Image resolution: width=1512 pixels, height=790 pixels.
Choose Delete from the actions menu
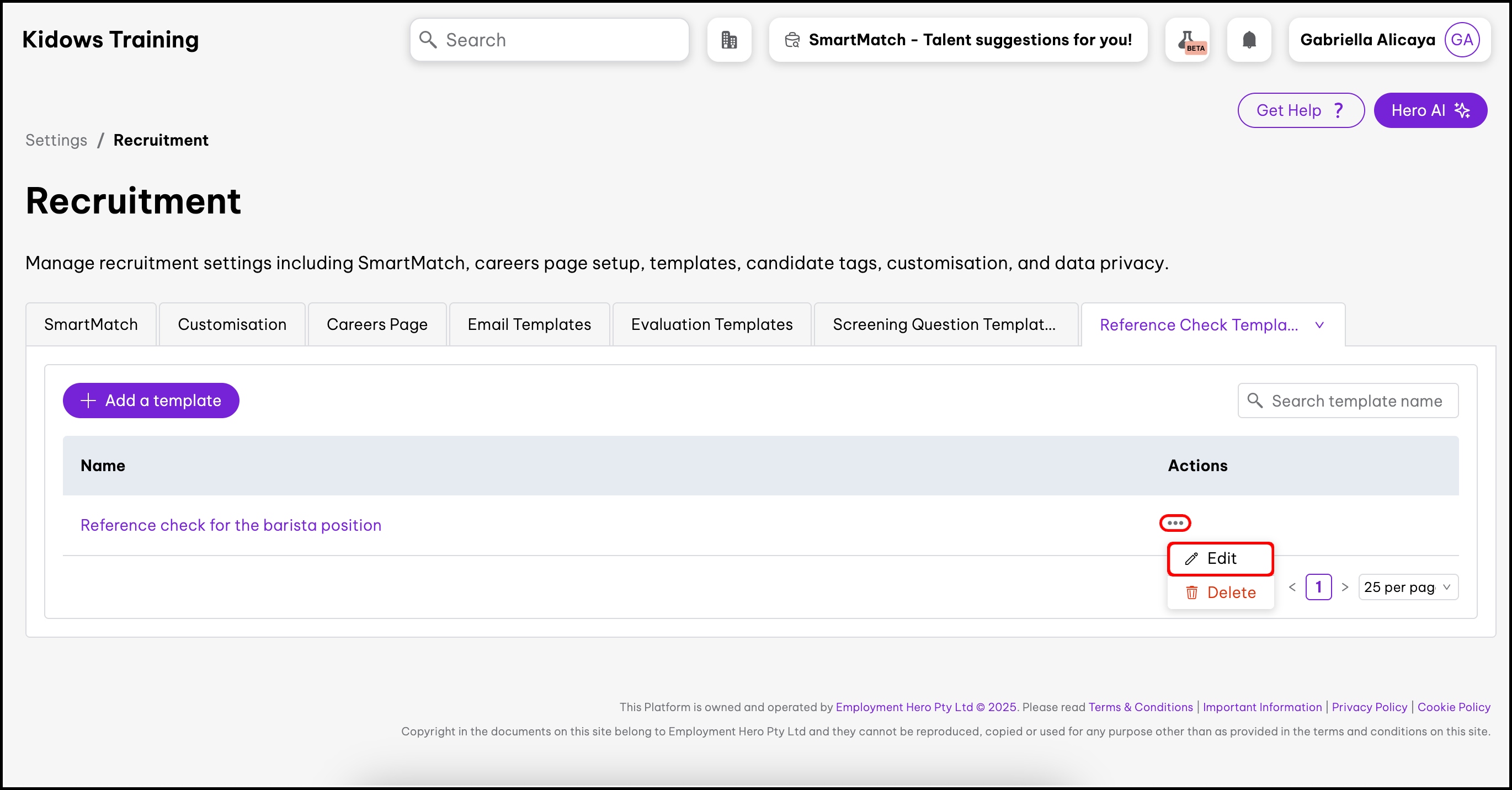click(1220, 593)
